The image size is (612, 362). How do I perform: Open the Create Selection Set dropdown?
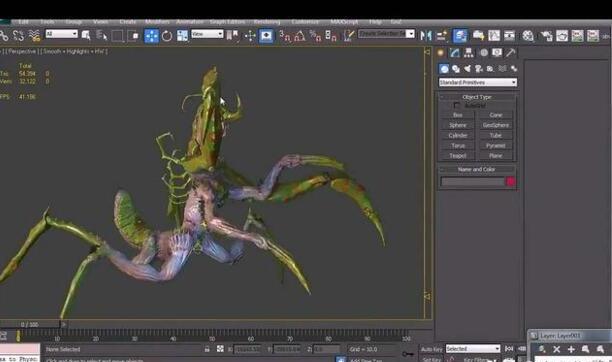(386, 34)
